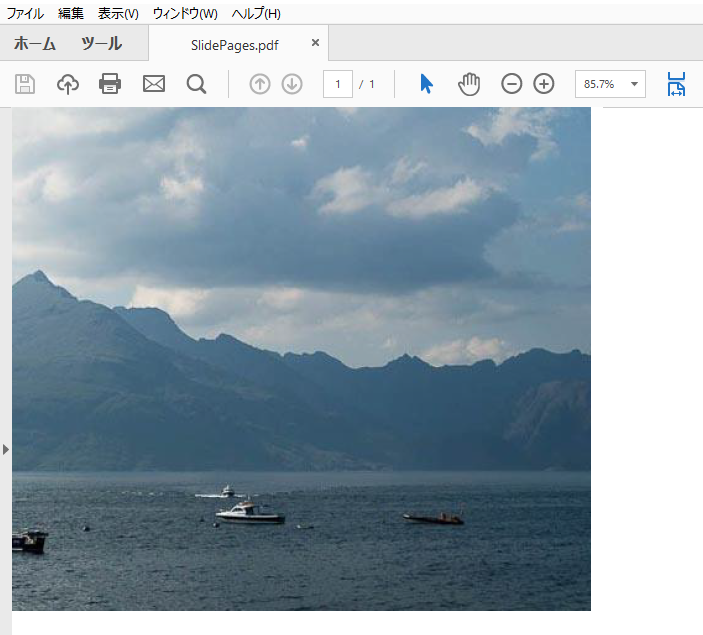This screenshot has width=703, height=635.
Task: Choose the selection arrow tool
Action: pos(426,84)
